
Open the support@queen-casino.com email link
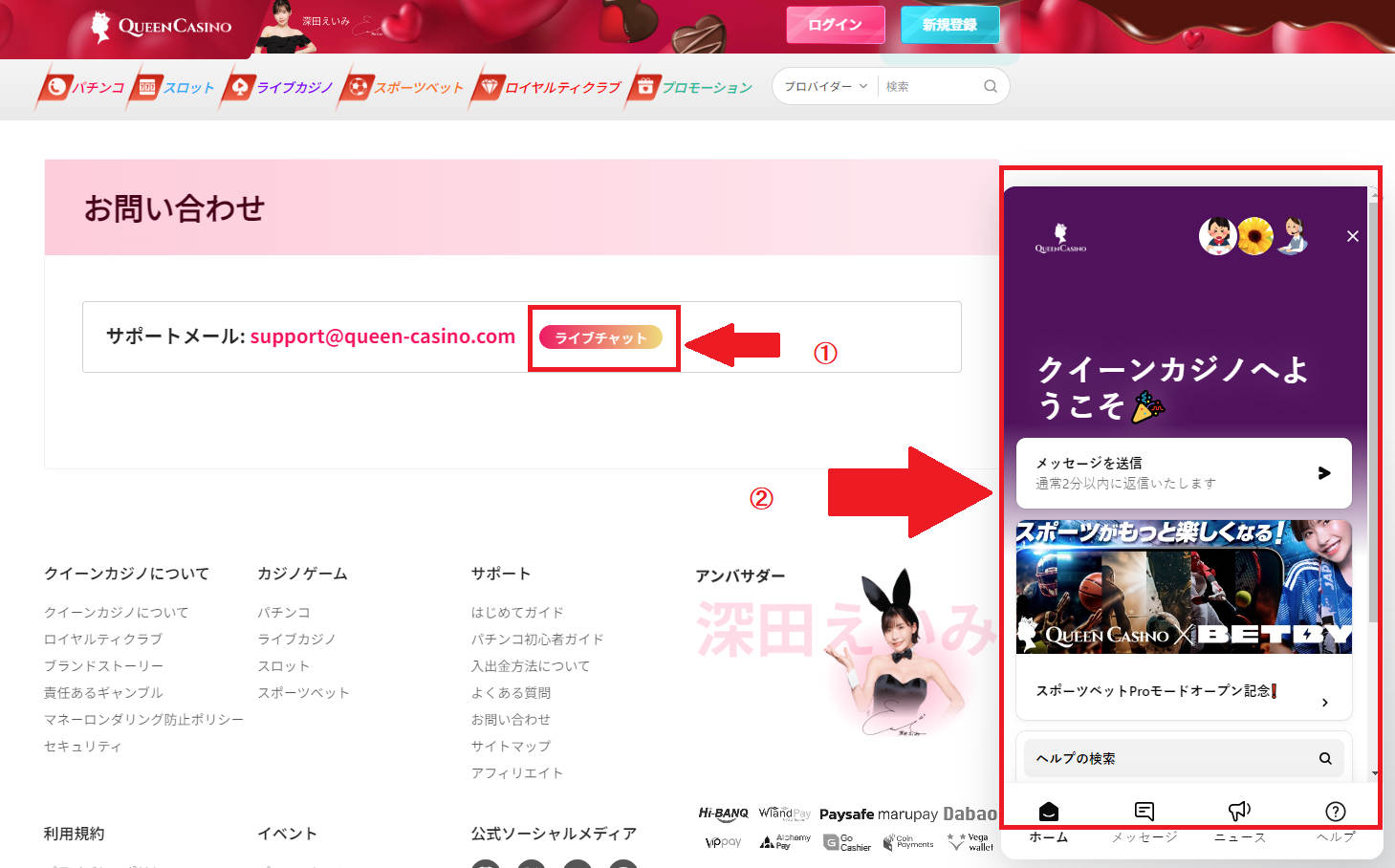(x=382, y=336)
